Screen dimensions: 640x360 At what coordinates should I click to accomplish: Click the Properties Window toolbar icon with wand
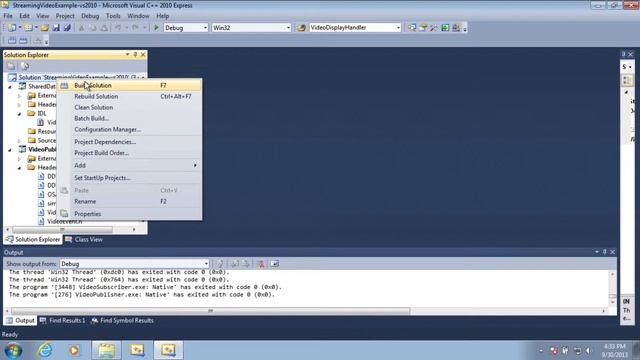(x=423, y=28)
